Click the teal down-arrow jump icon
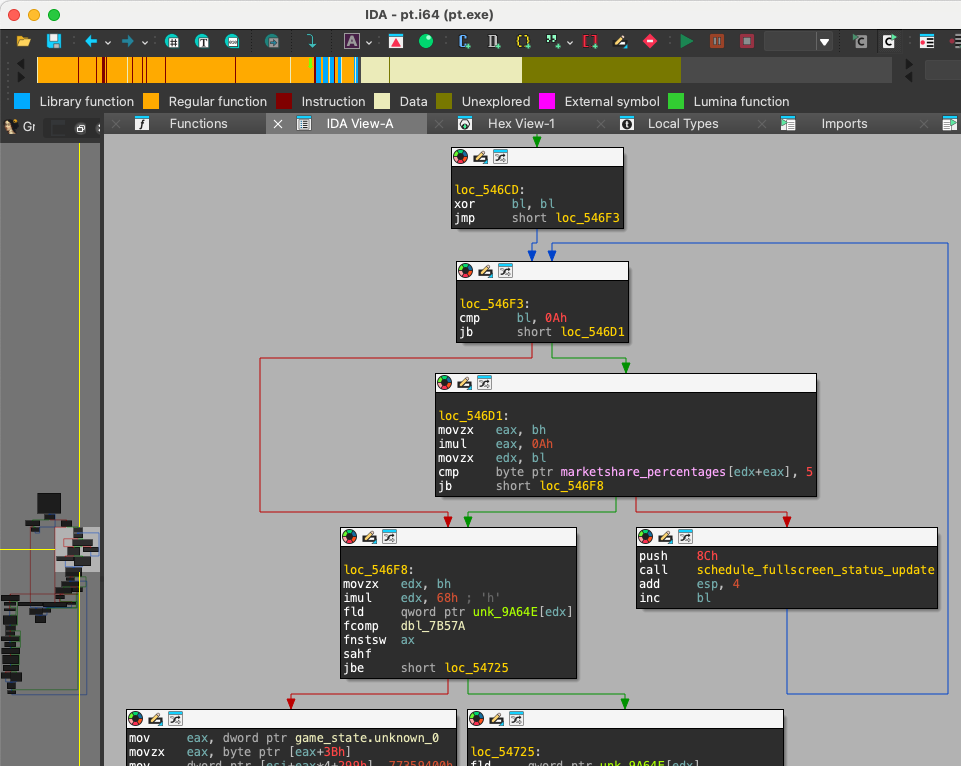 tap(311, 41)
